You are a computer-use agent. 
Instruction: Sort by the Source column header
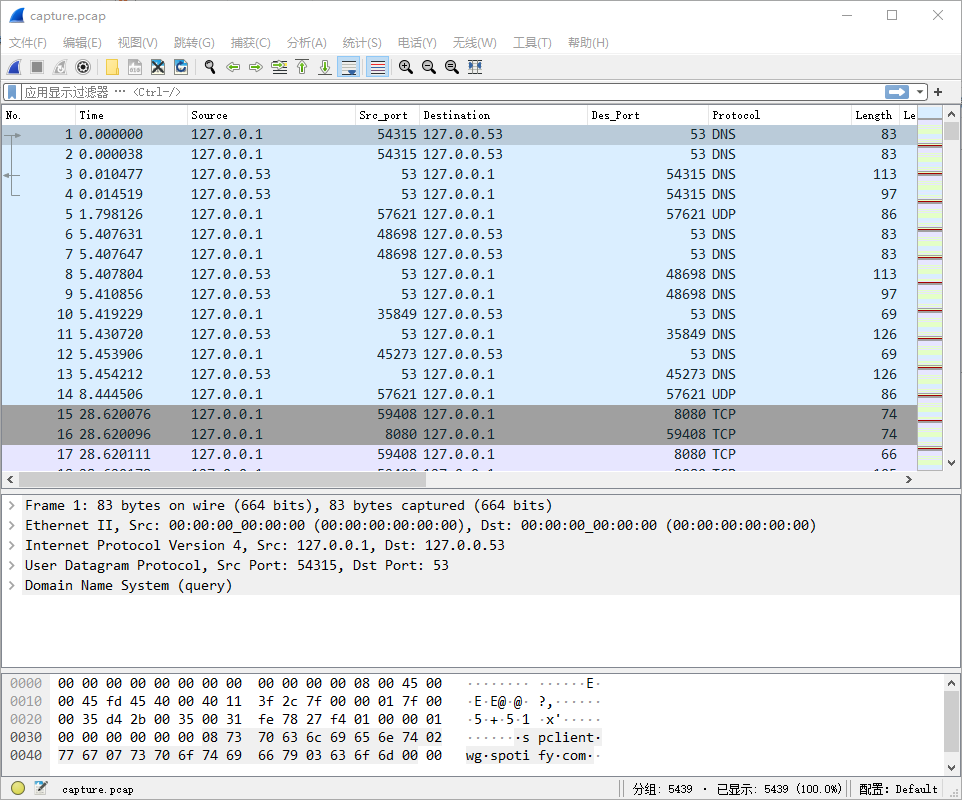(x=271, y=115)
